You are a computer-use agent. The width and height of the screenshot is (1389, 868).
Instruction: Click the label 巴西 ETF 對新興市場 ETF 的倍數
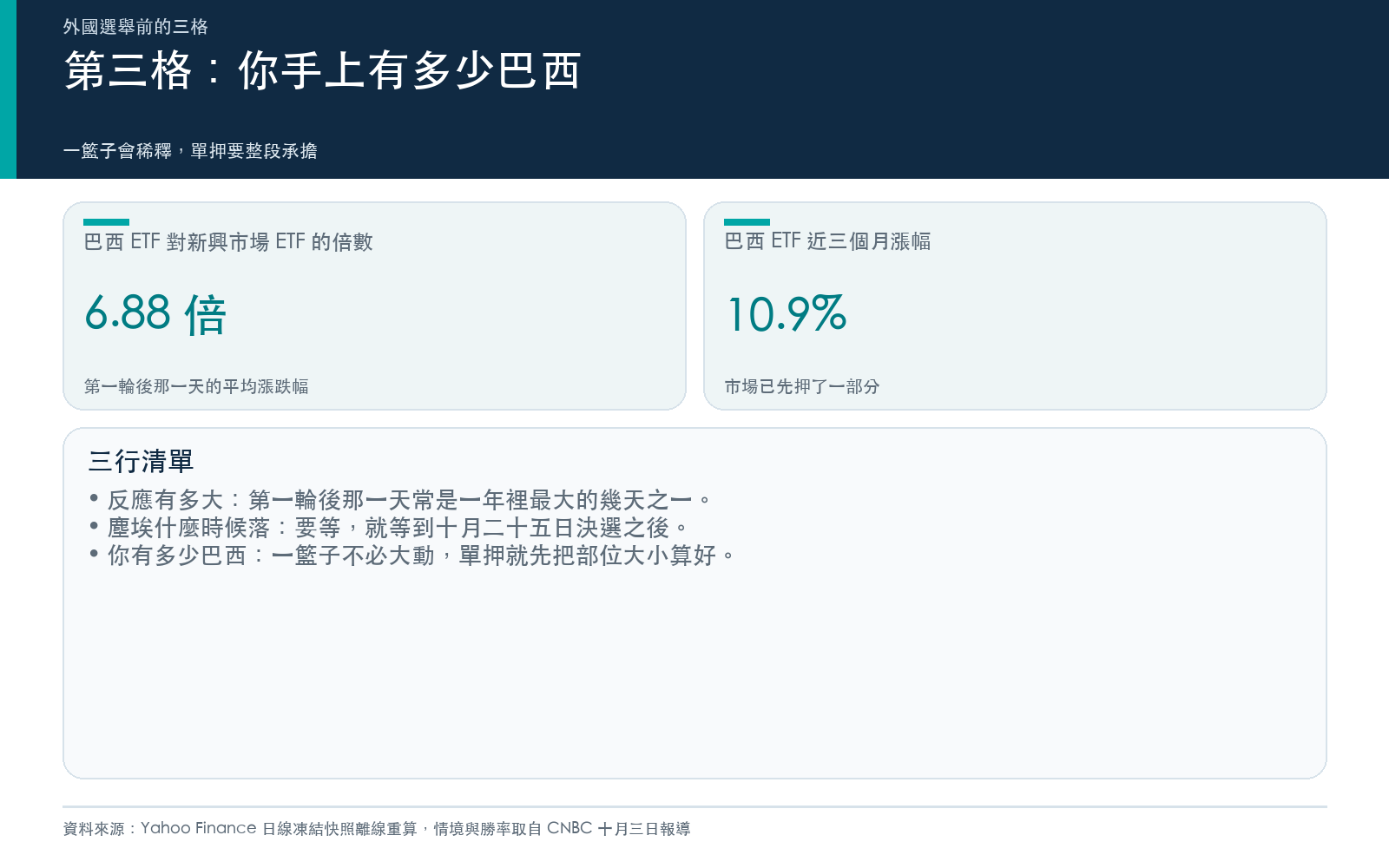pos(228,242)
